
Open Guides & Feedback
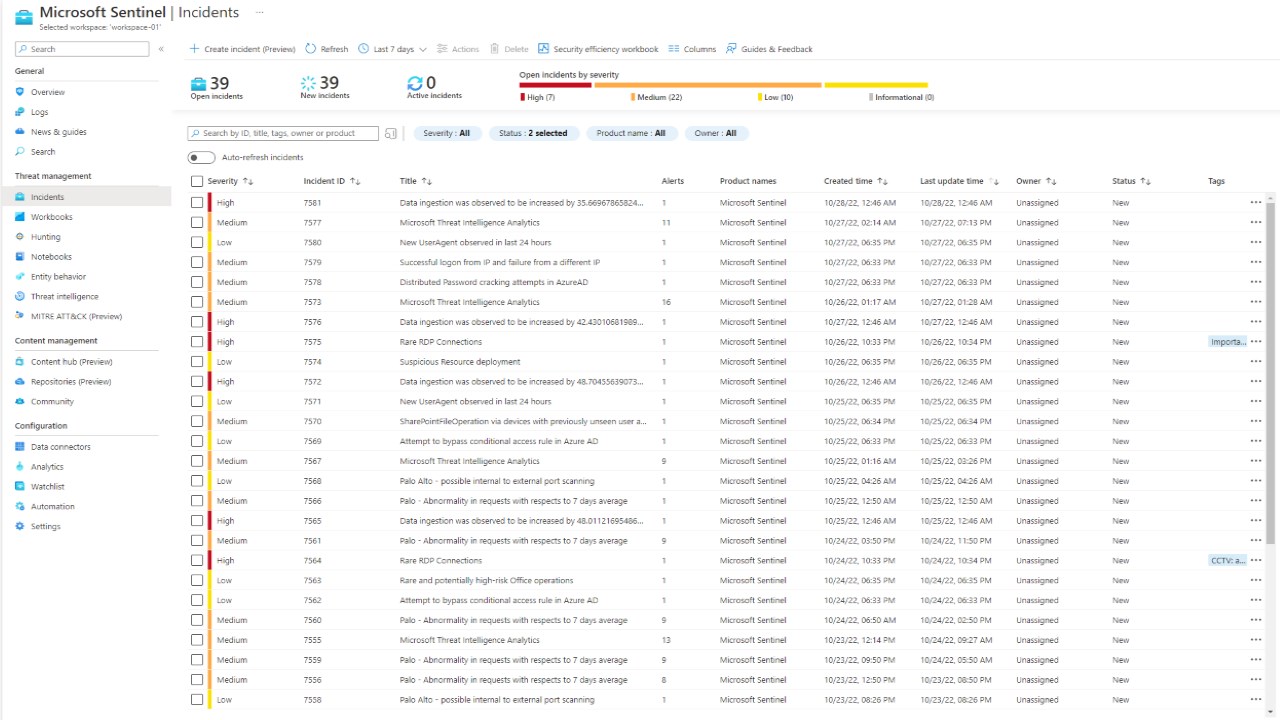coord(769,49)
